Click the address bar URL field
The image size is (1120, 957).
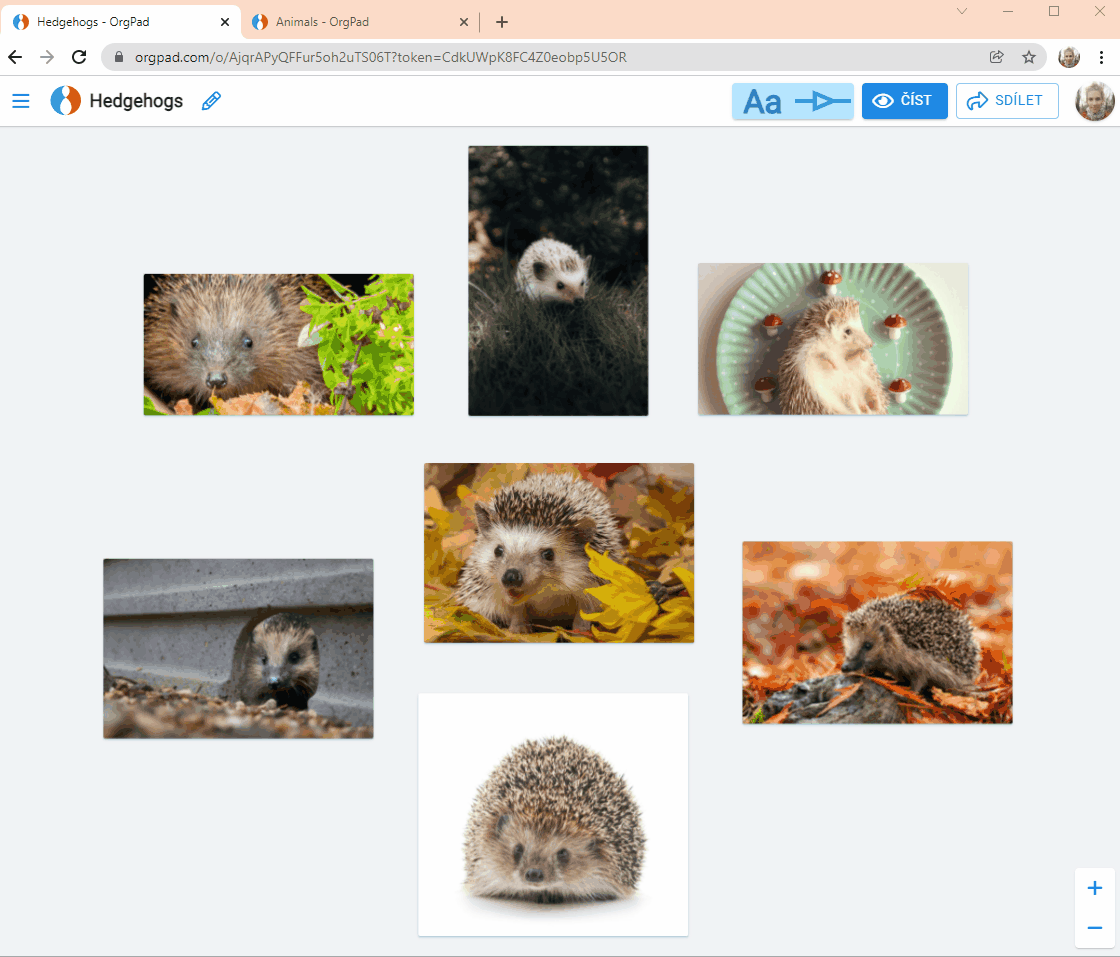pyautogui.click(x=550, y=57)
